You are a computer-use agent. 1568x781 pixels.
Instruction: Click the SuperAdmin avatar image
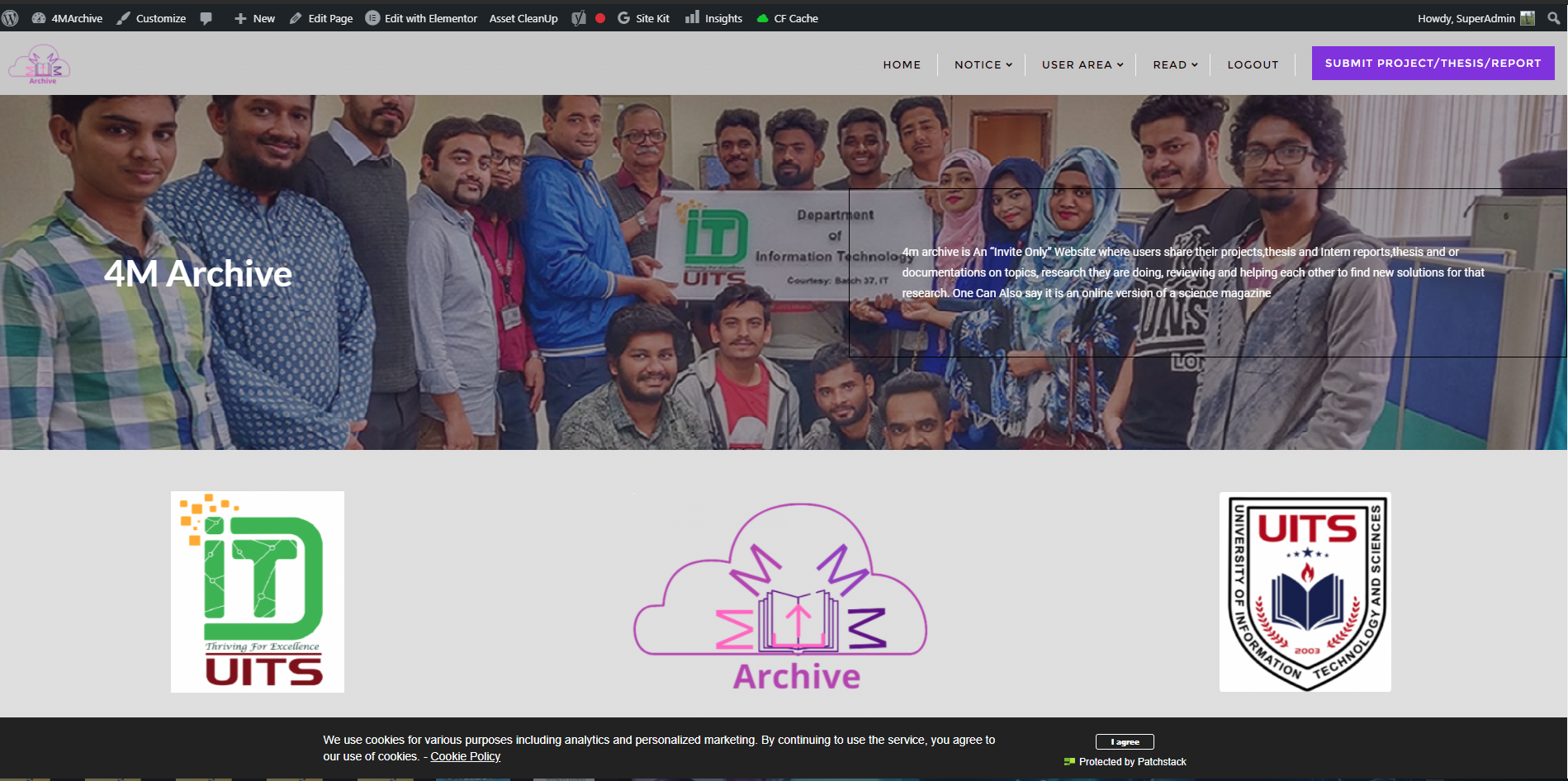tap(1528, 18)
